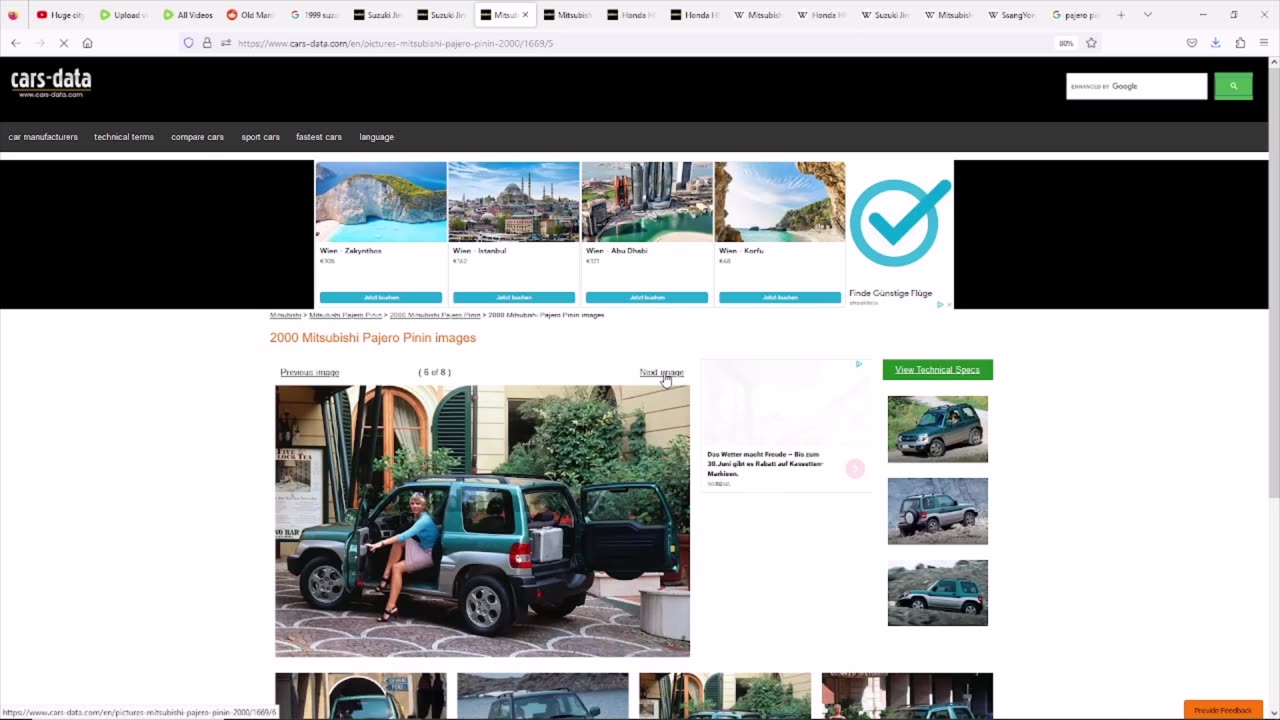This screenshot has width=1280, height=720.
Task: Click Google custom search input field
Action: tap(1136, 86)
